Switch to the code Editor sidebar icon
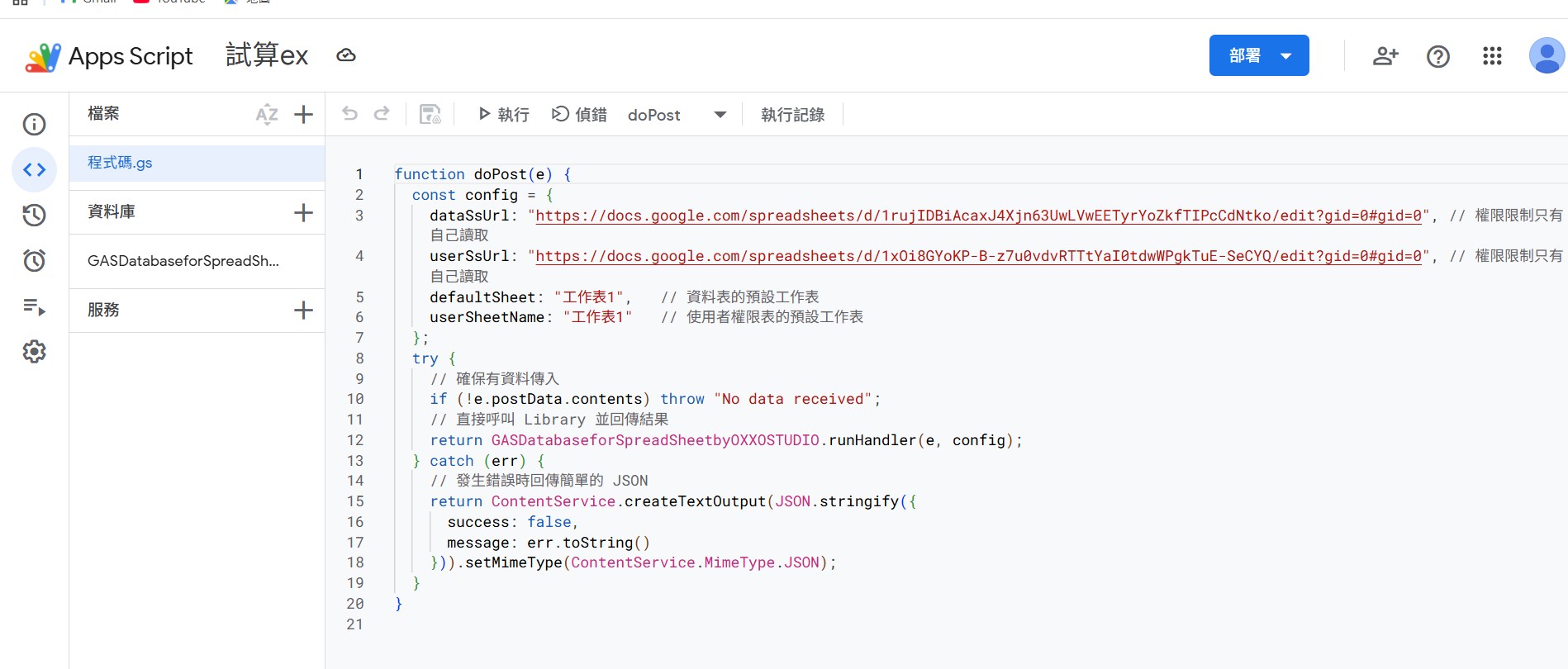Viewport: 1568px width, 669px height. tap(34, 170)
